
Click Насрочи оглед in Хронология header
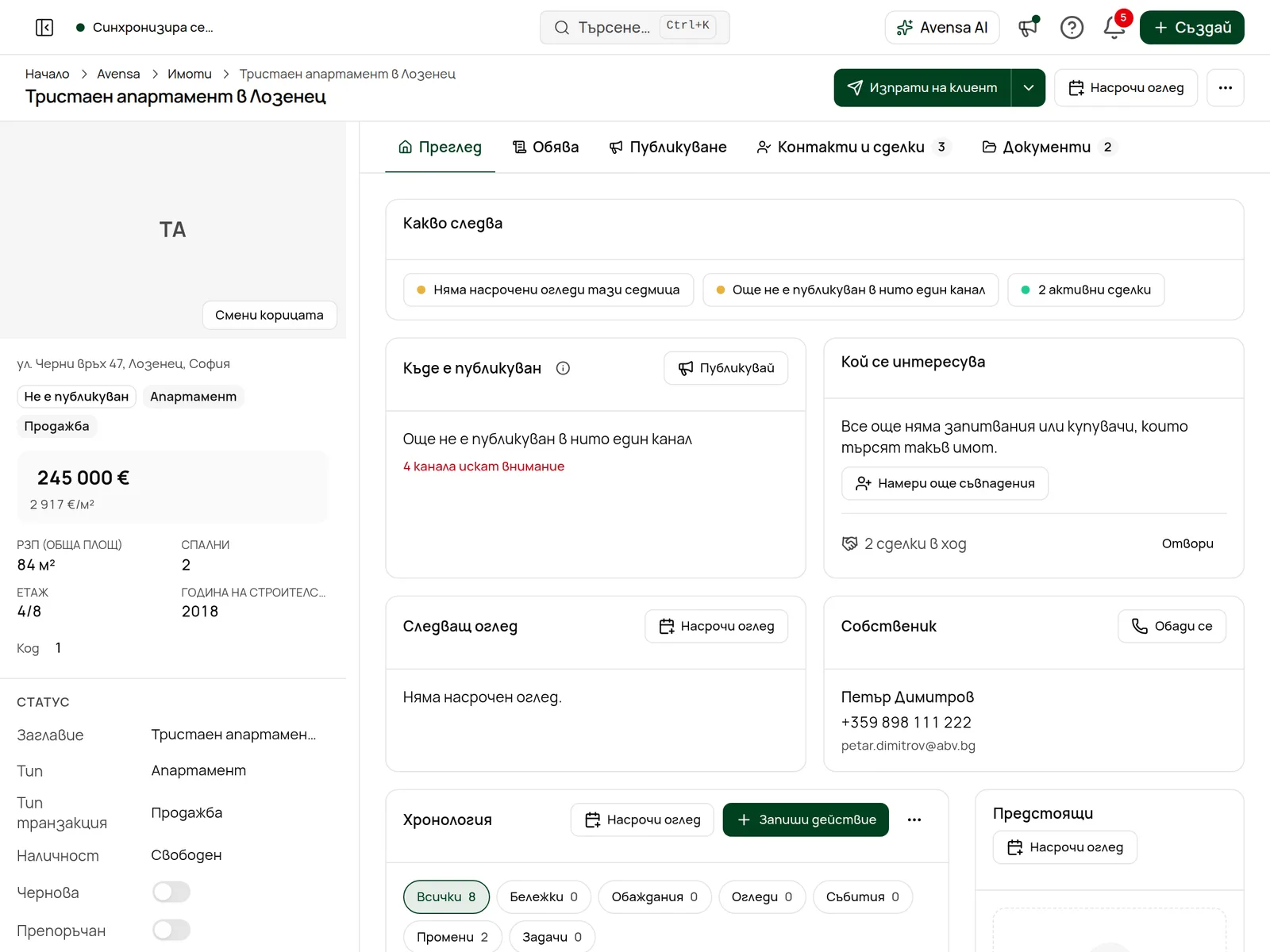642,820
